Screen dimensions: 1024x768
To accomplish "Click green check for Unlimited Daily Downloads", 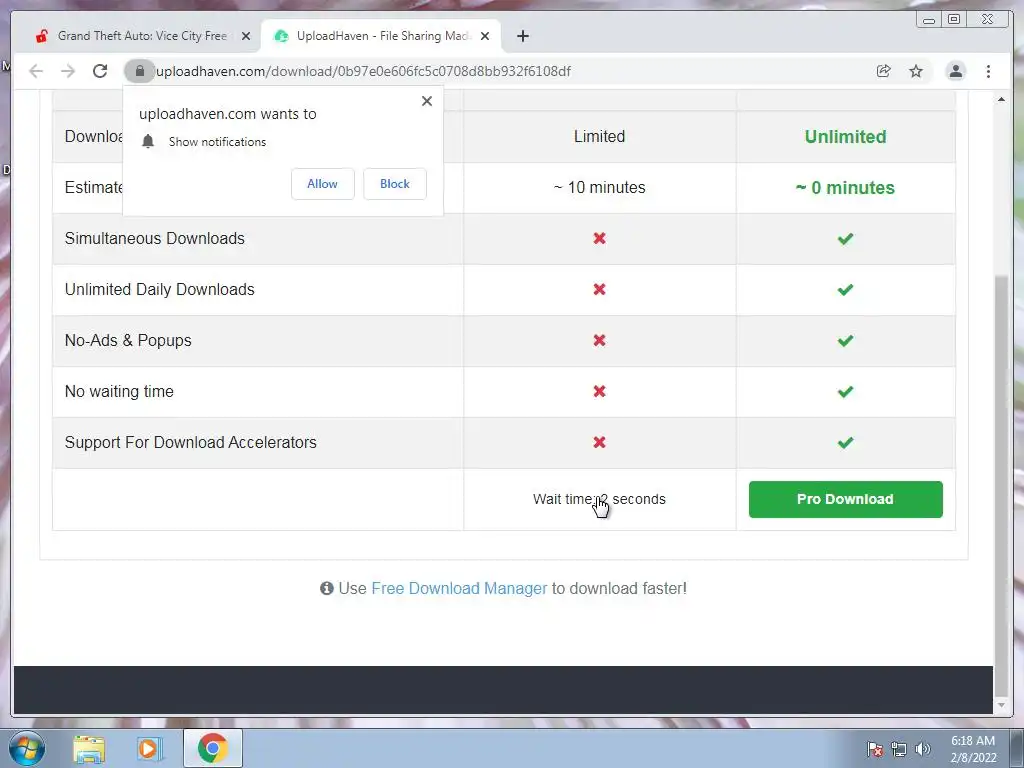I will coord(845,290).
